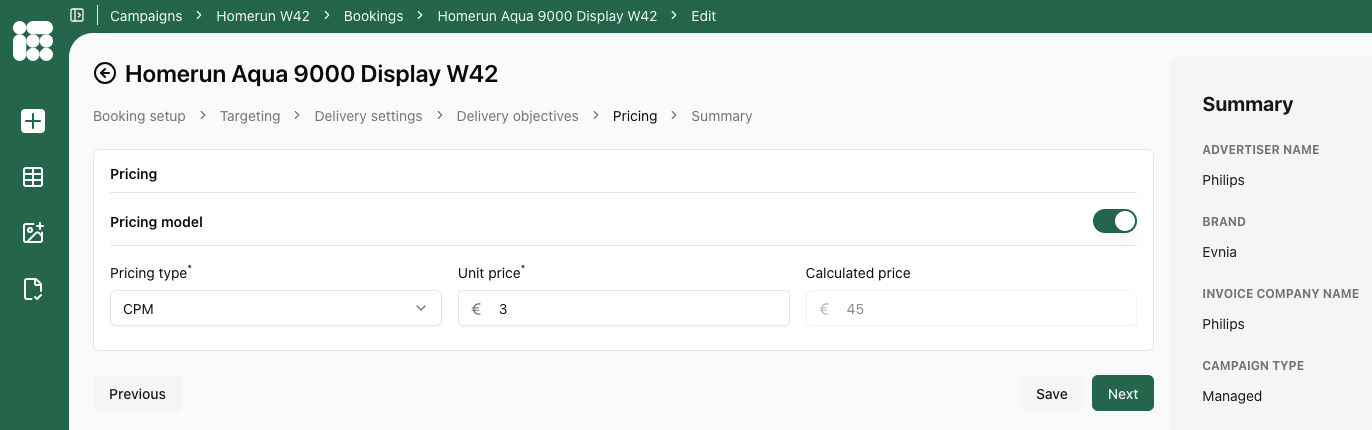Click the Edit breadcrumb item
1372x430 pixels.
point(703,16)
